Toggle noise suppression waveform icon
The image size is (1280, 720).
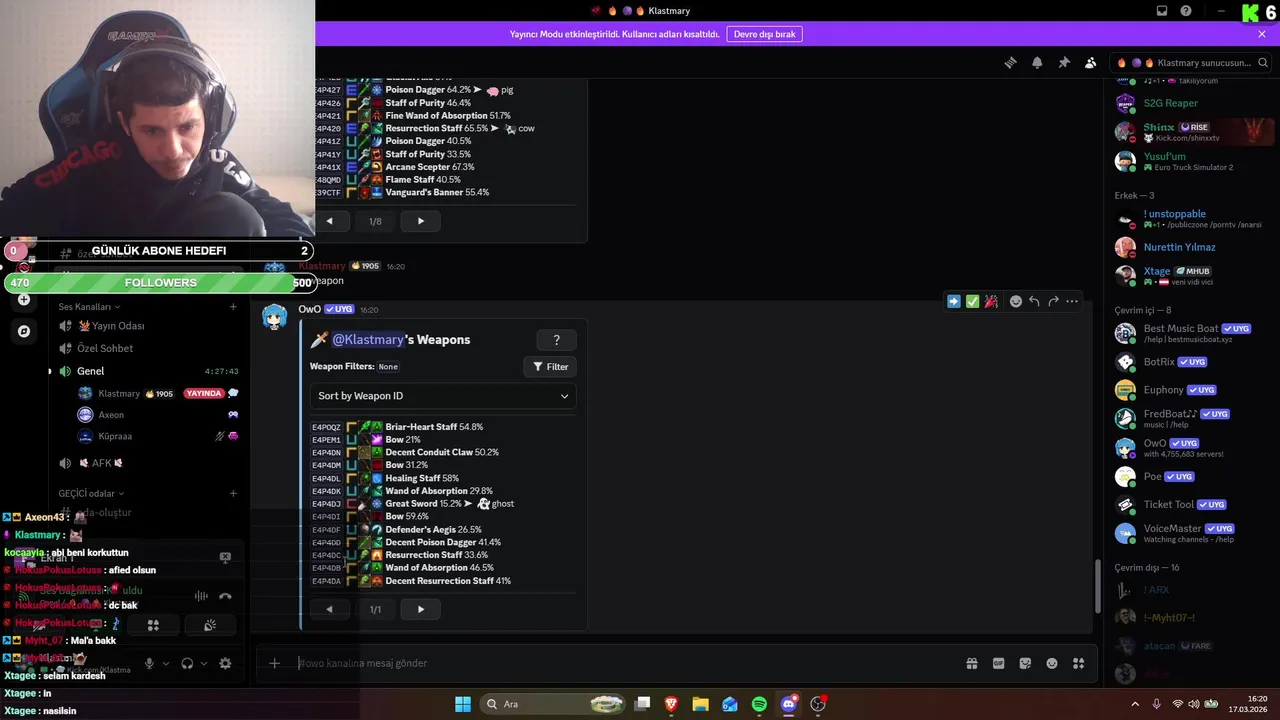pos(201,596)
